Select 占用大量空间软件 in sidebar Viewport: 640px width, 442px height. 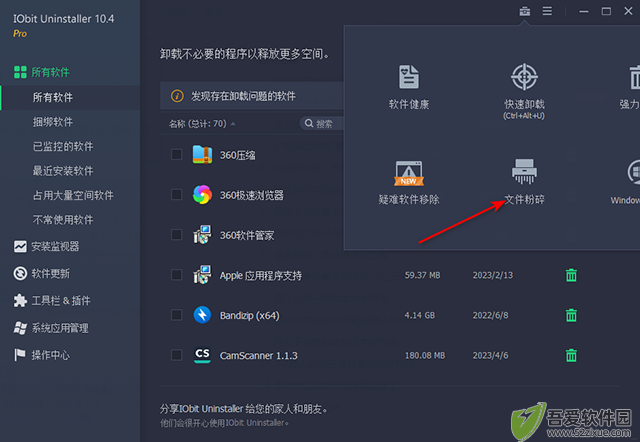pyautogui.click(x=73, y=195)
